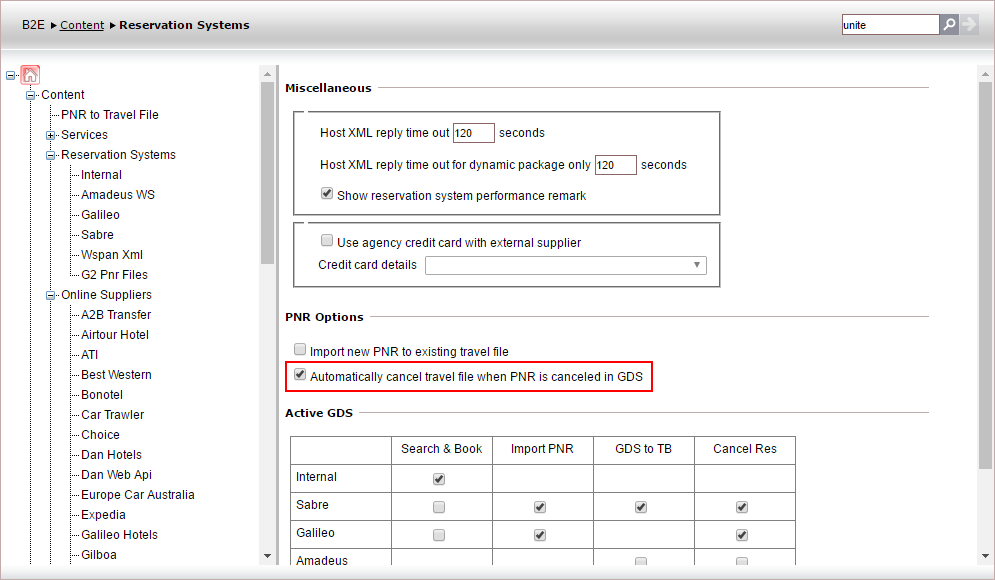Enable Use agency credit card with external supplier
Screen dimensions: 995x580
click(327, 241)
